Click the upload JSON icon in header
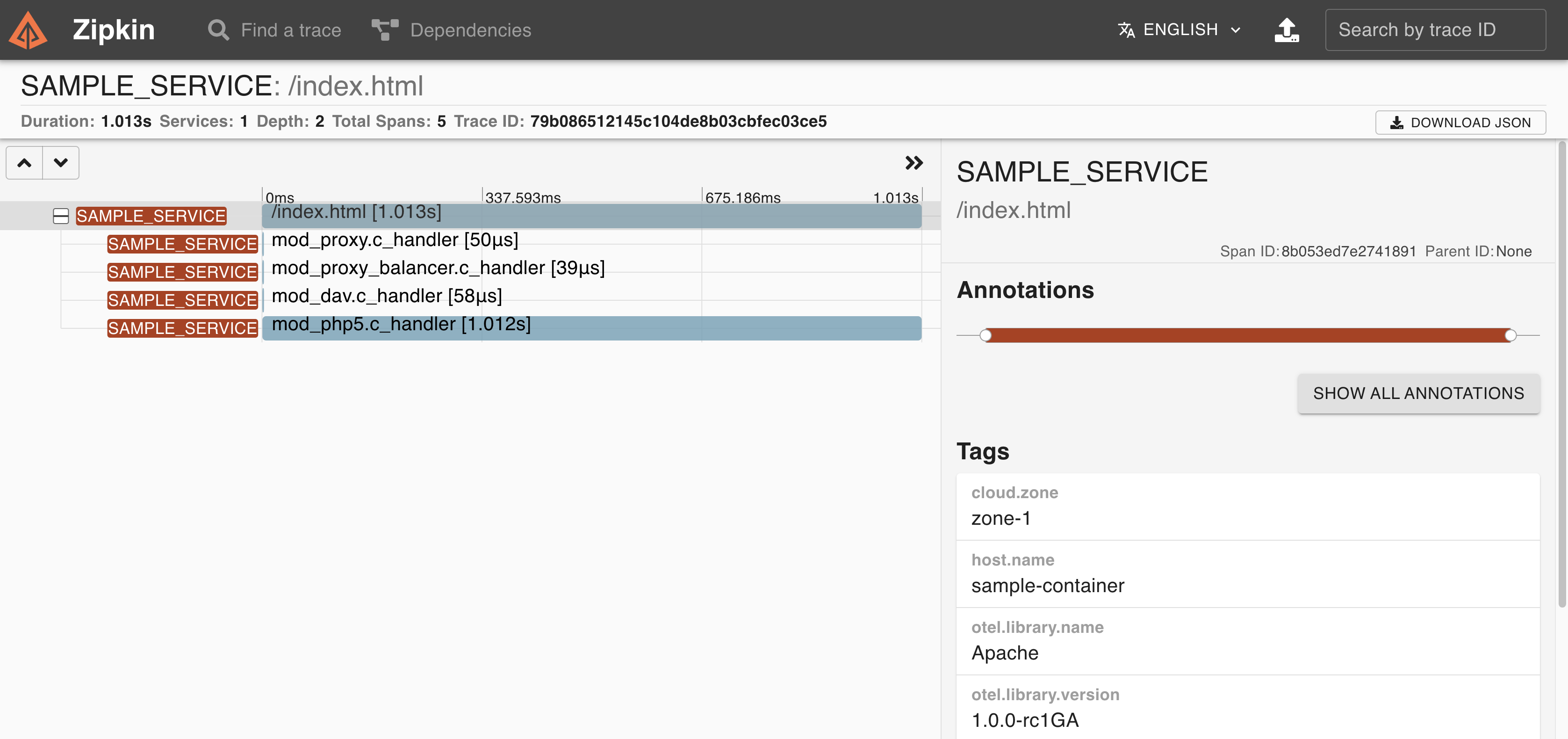1568x739 pixels. 1286,30
